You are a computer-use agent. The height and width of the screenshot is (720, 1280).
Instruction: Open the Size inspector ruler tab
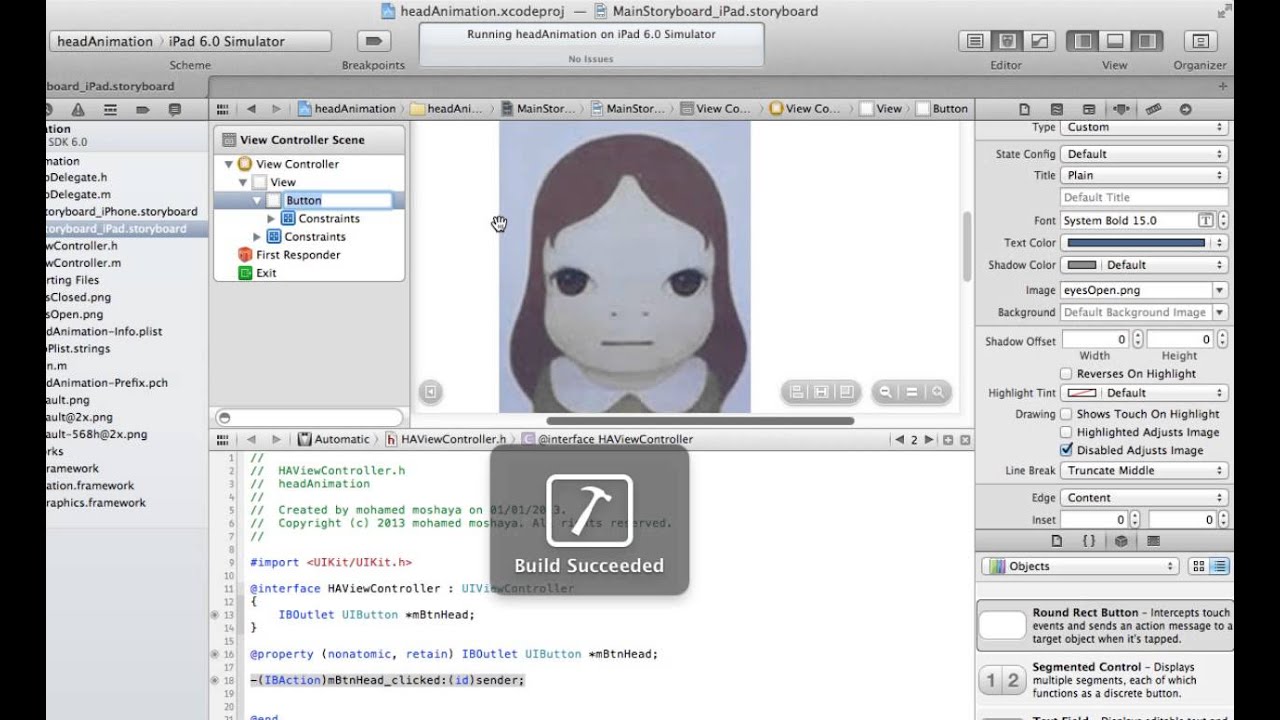tap(1153, 109)
